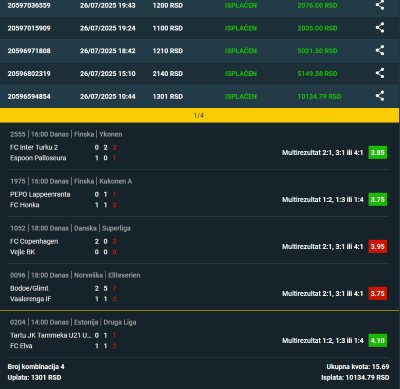Expand ticket with 2140 RSD stake
Screen dimensions: 400x389
point(200,74)
